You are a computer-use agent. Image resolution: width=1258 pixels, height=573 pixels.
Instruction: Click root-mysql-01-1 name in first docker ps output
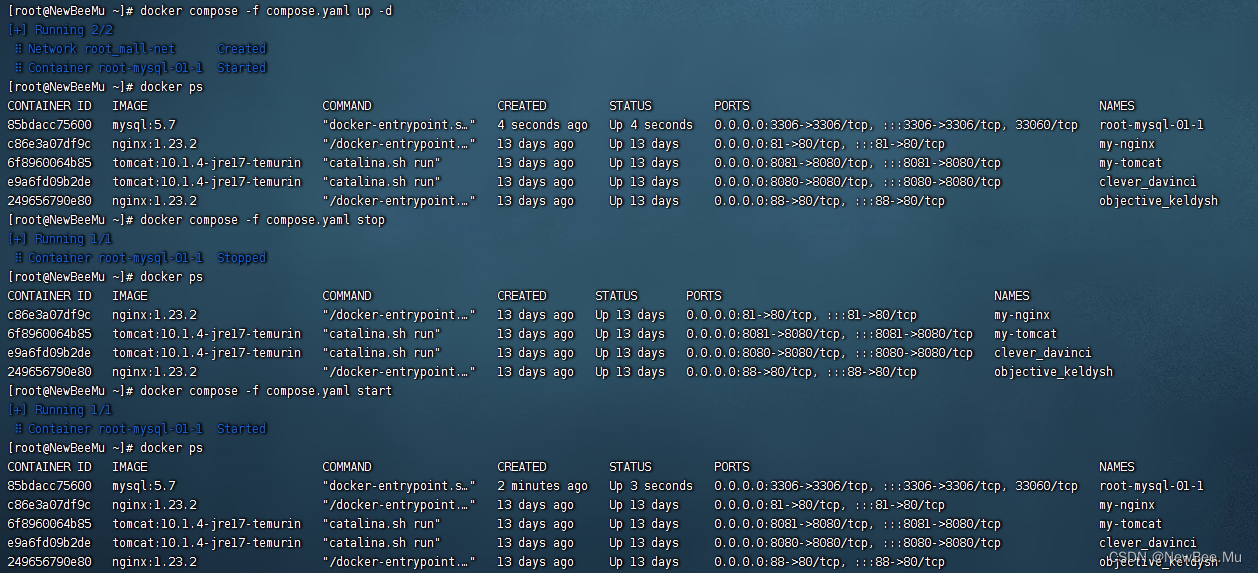(x=1151, y=125)
